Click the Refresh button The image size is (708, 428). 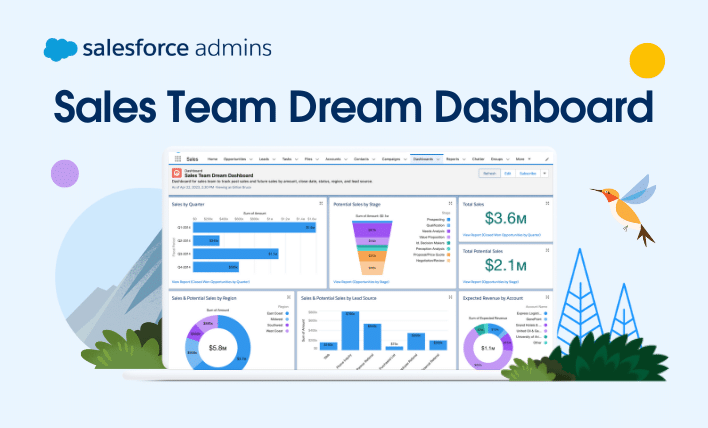click(x=489, y=173)
